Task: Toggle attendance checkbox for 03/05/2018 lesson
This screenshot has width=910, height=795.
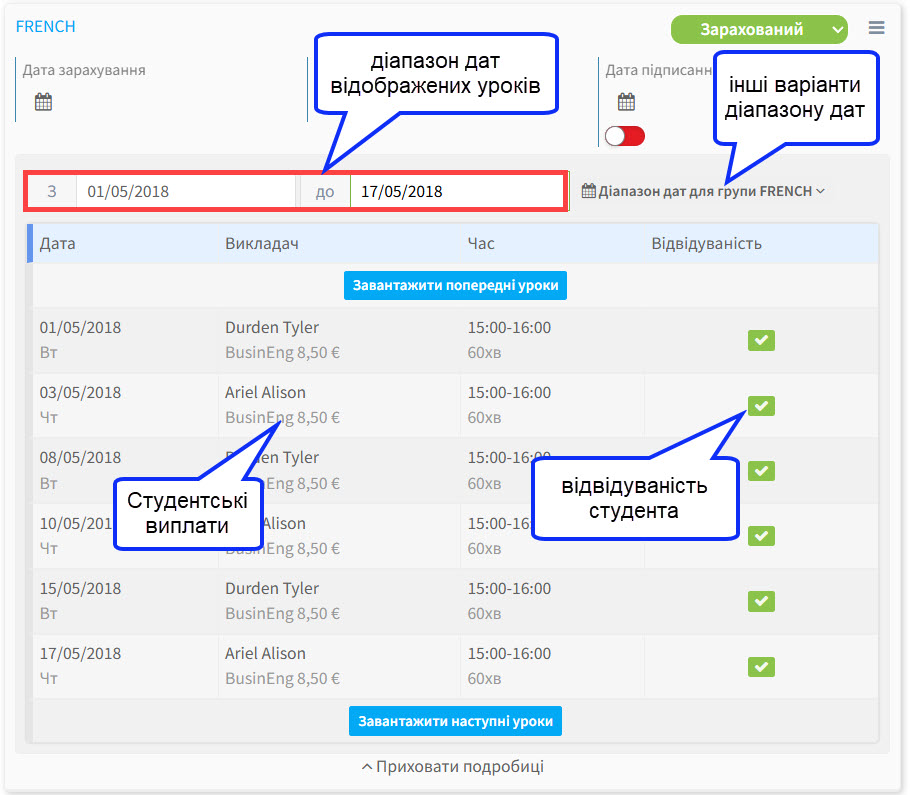Action: click(761, 406)
